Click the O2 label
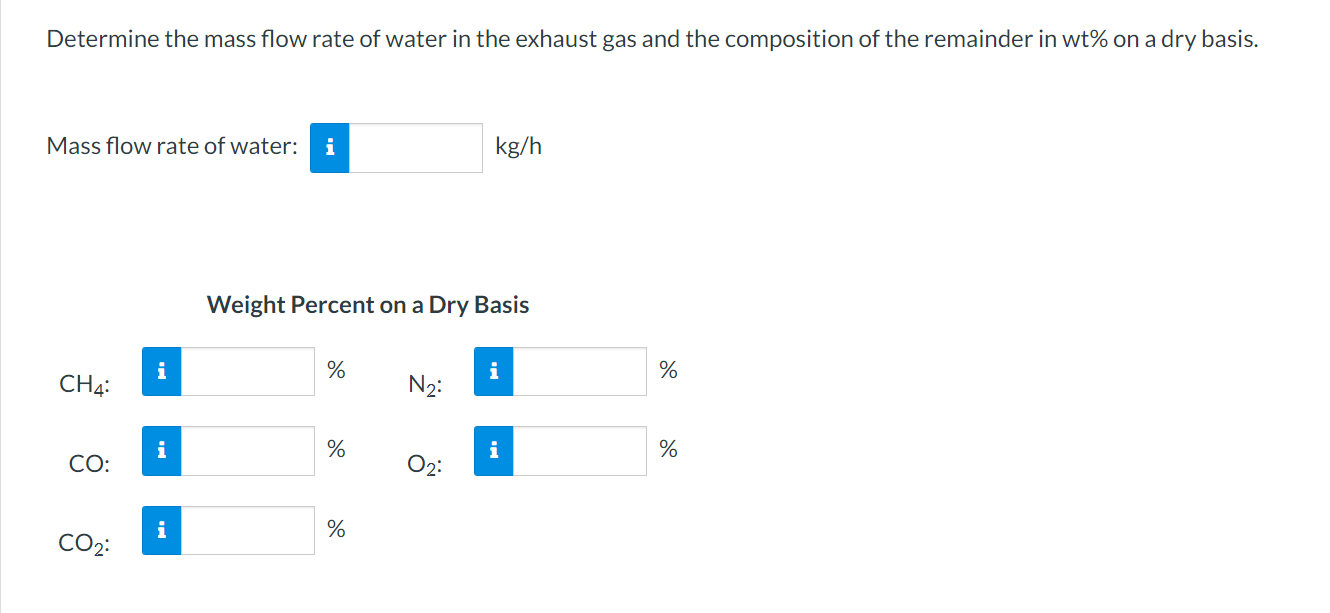Image resolution: width=1330 pixels, height=613 pixels. (x=425, y=464)
